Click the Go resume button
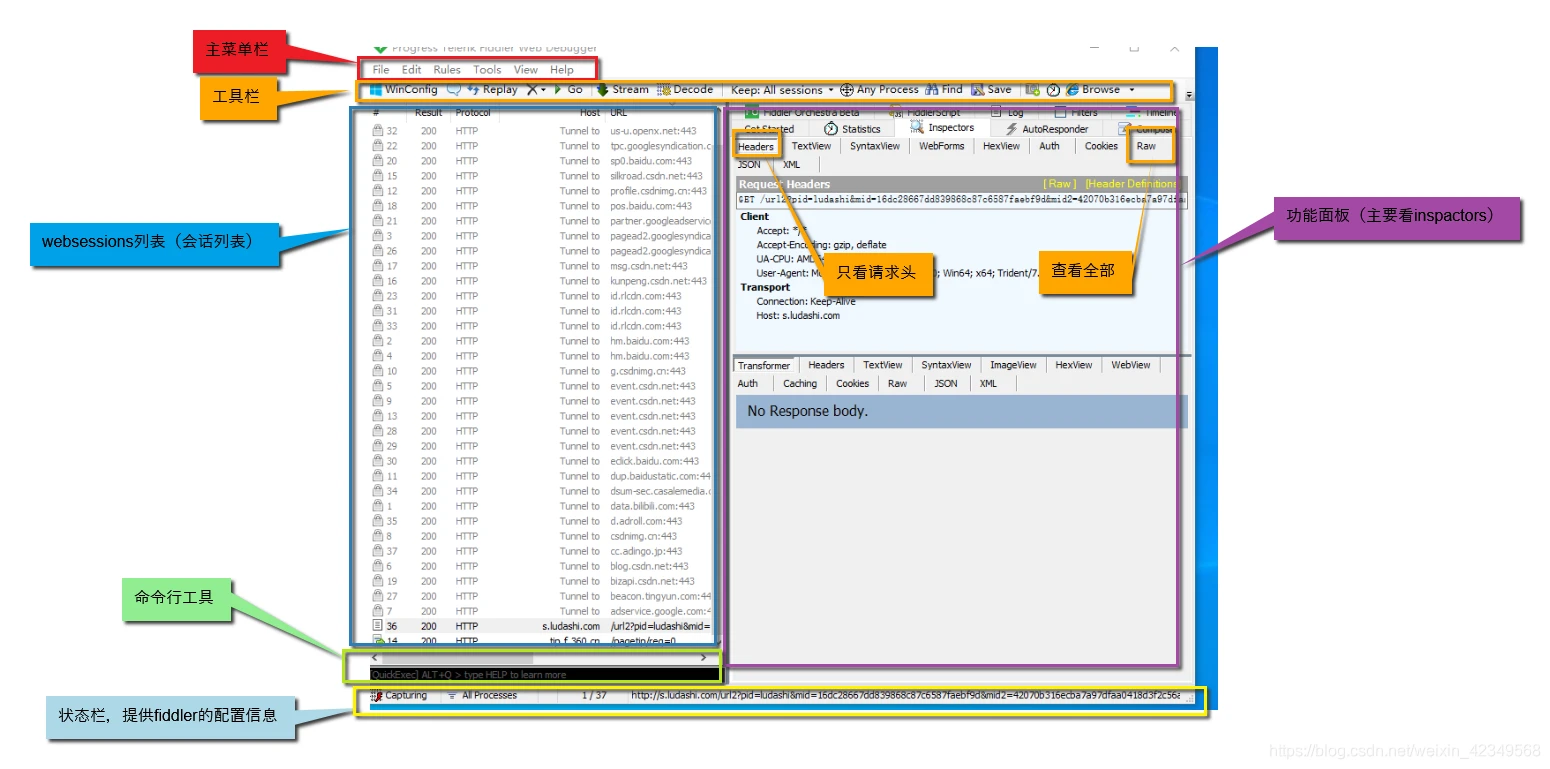1550x769 pixels. (x=568, y=90)
